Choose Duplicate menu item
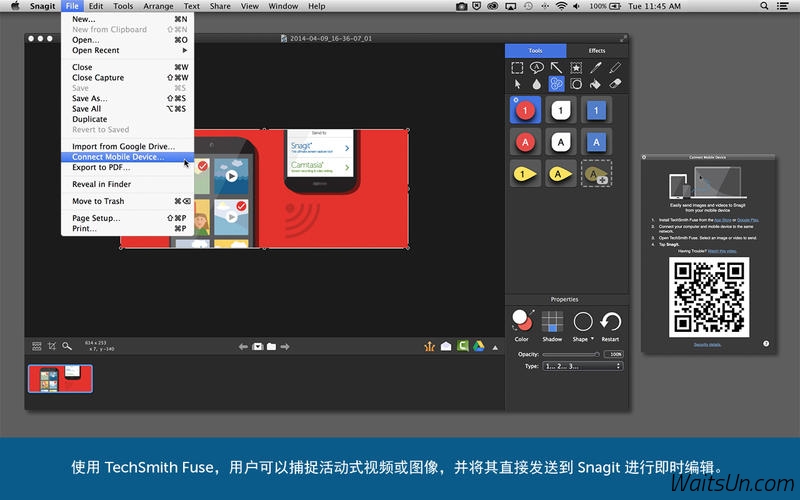The width and height of the screenshot is (800, 500). [x=128, y=119]
